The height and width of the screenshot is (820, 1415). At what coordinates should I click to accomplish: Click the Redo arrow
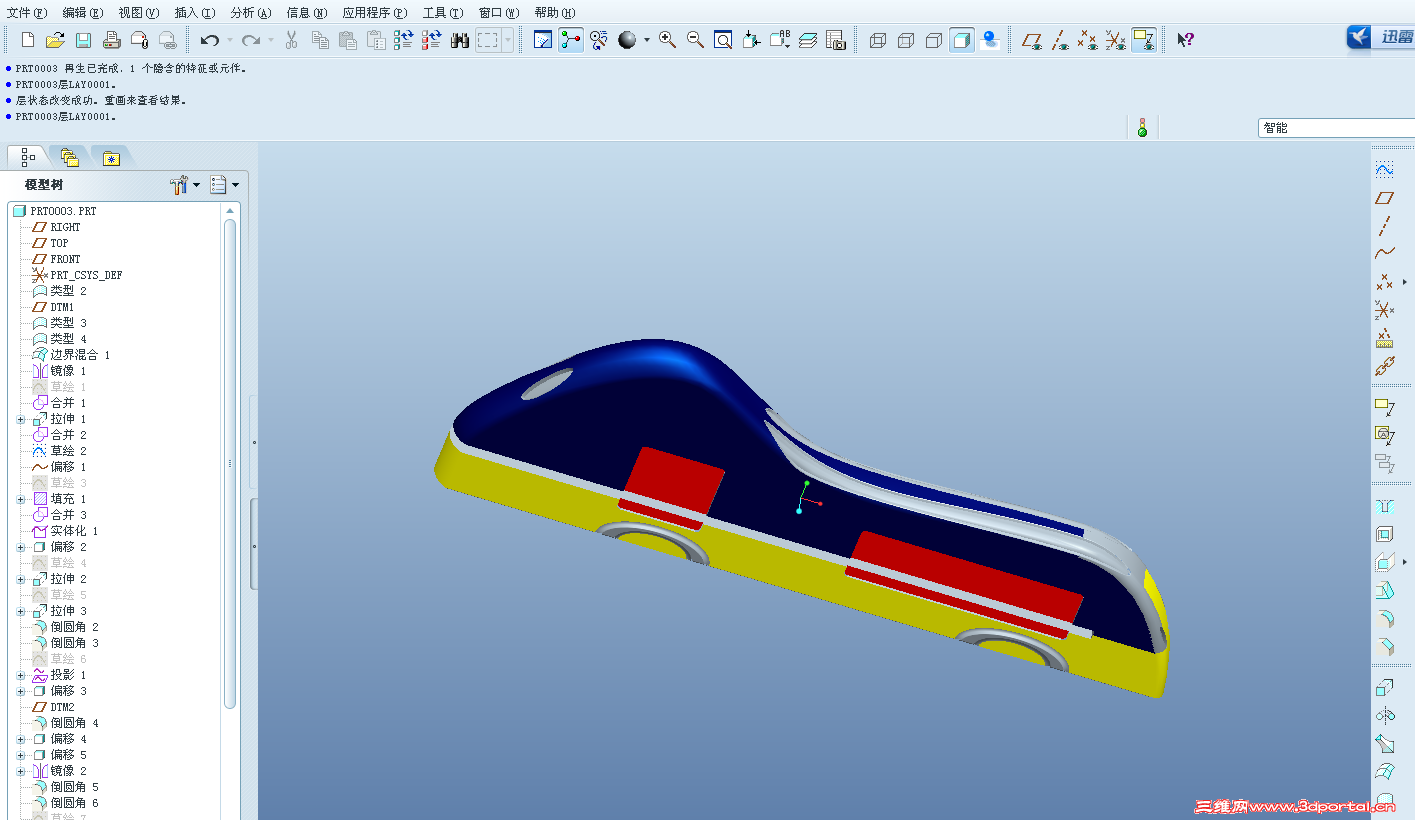[x=251, y=40]
